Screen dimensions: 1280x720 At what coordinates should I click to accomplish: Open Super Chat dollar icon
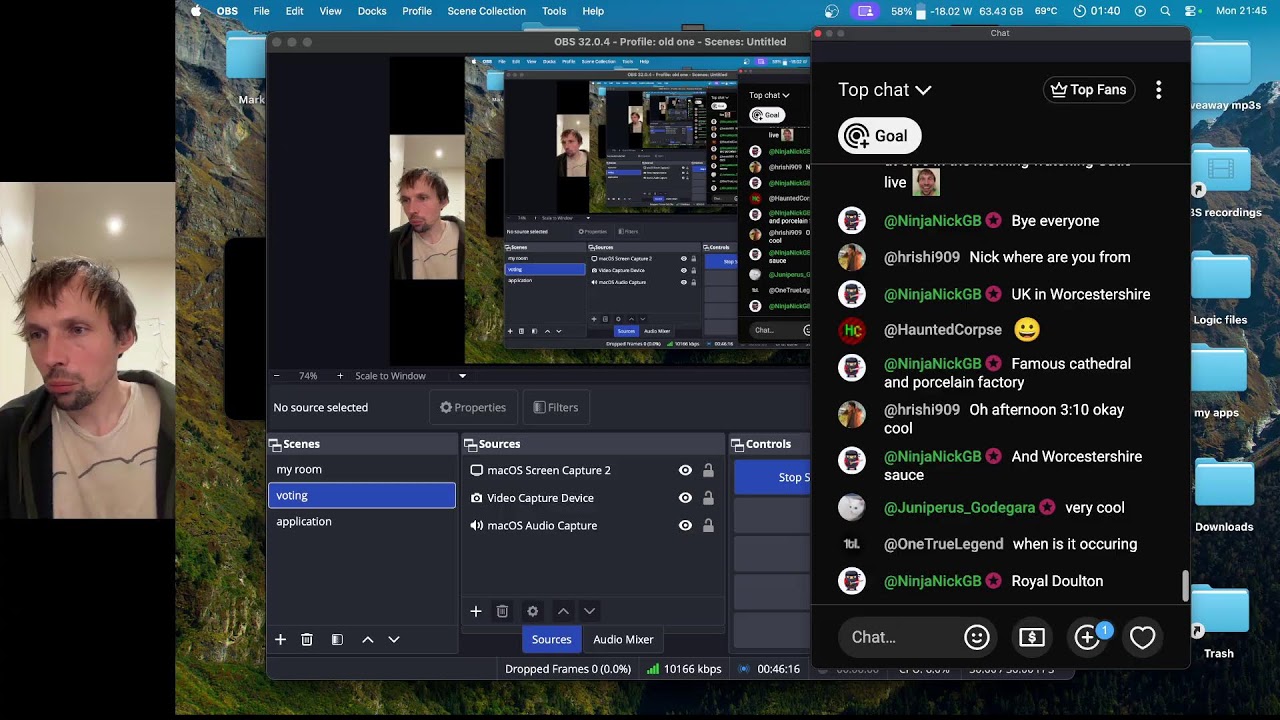pos(1032,637)
